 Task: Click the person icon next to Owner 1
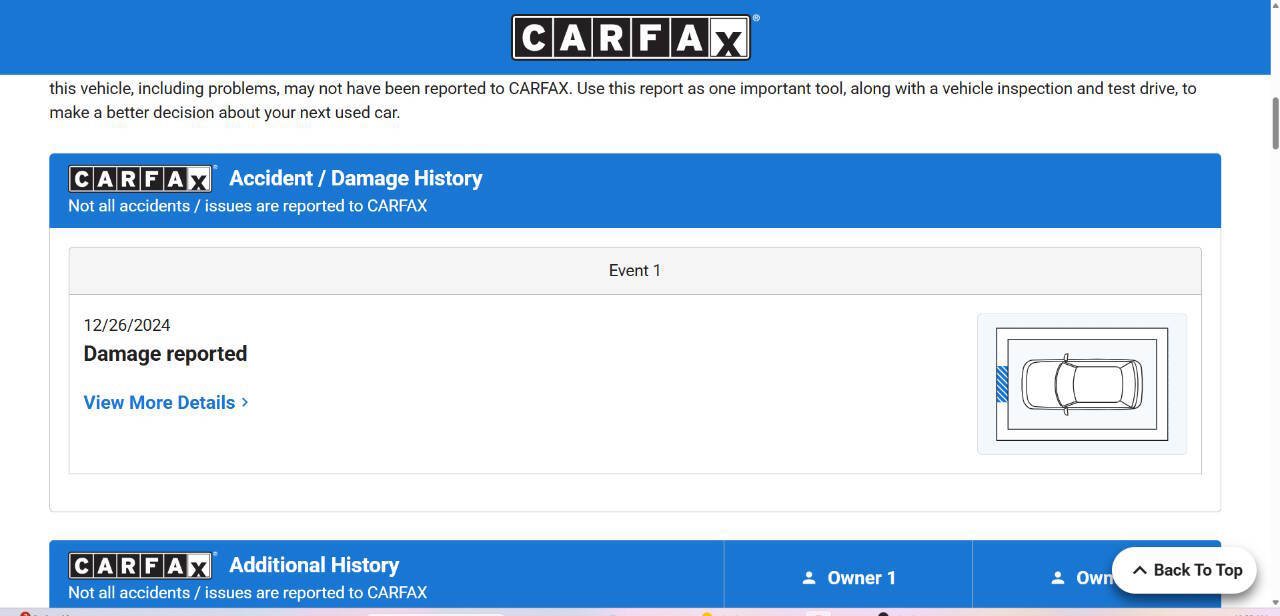coord(809,578)
